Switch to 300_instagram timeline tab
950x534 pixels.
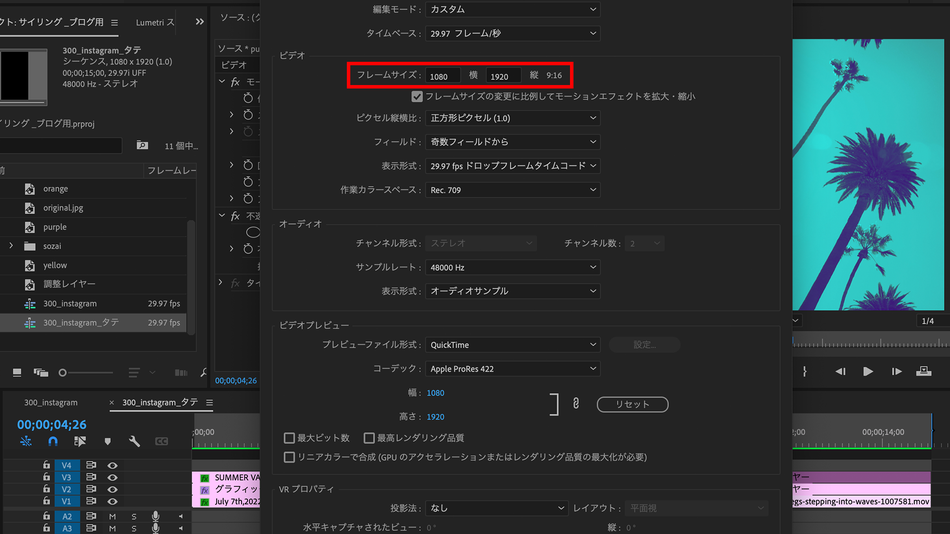pyautogui.click(x=51, y=402)
